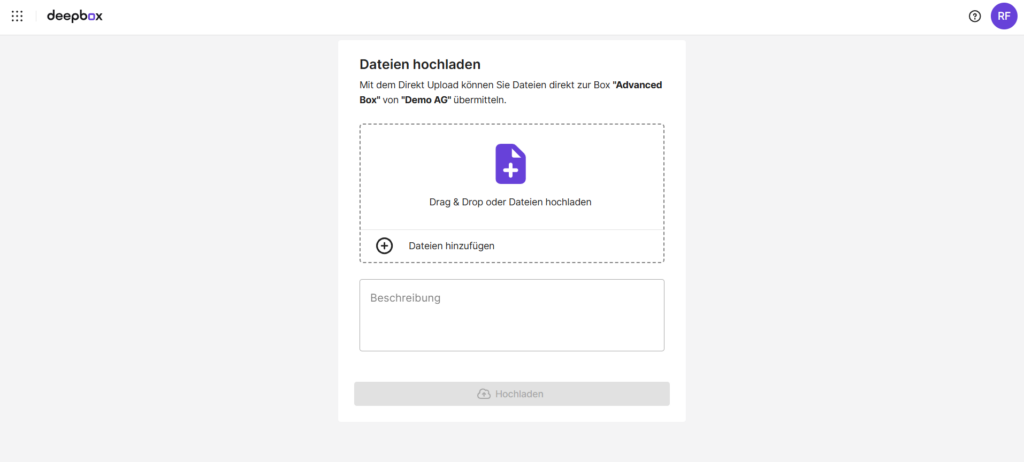Click the empty top header bar

click(500, 16)
